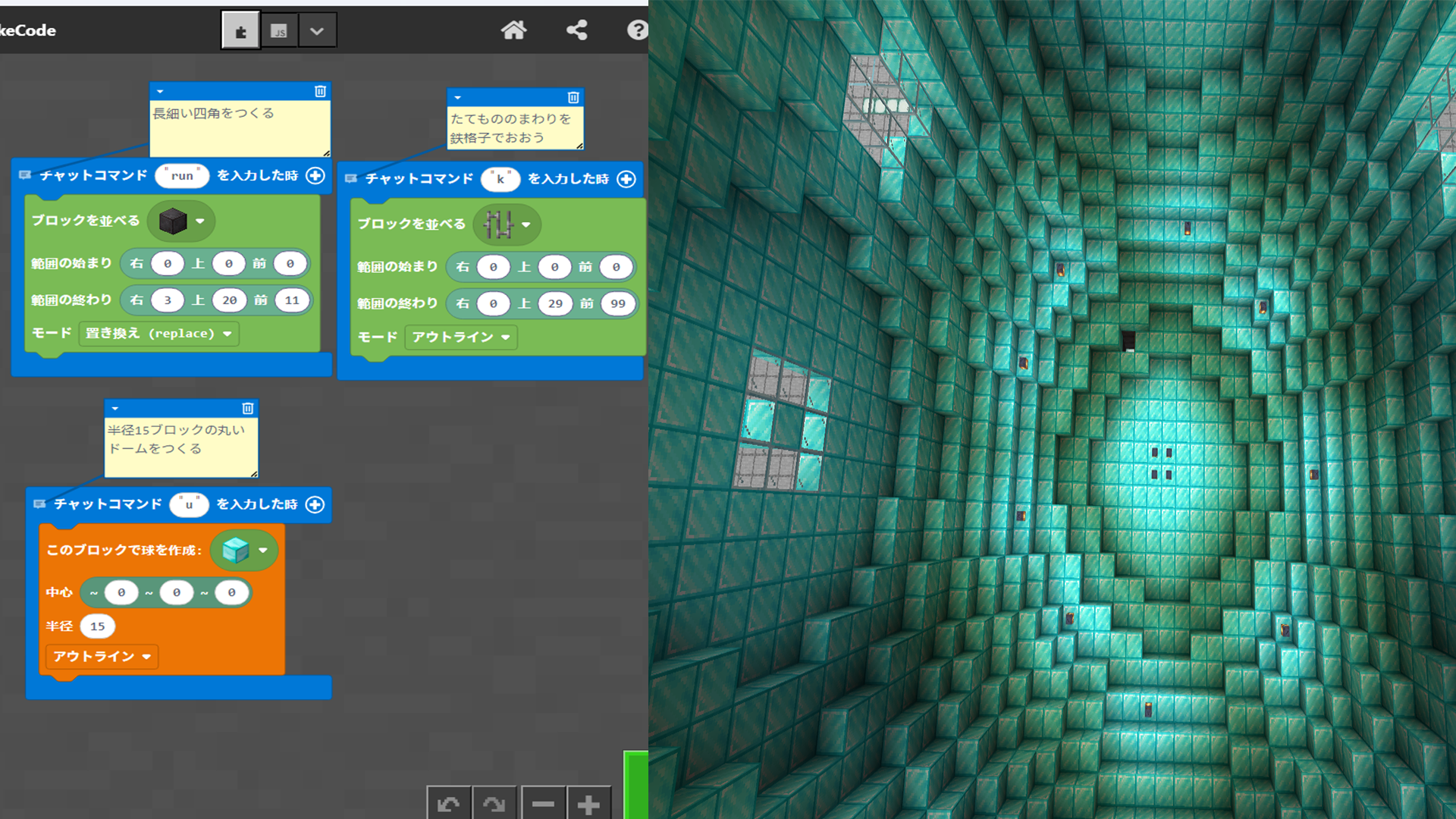Click chat icon on u command block
Image resolution: width=1456 pixels, height=819 pixels.
(39, 504)
